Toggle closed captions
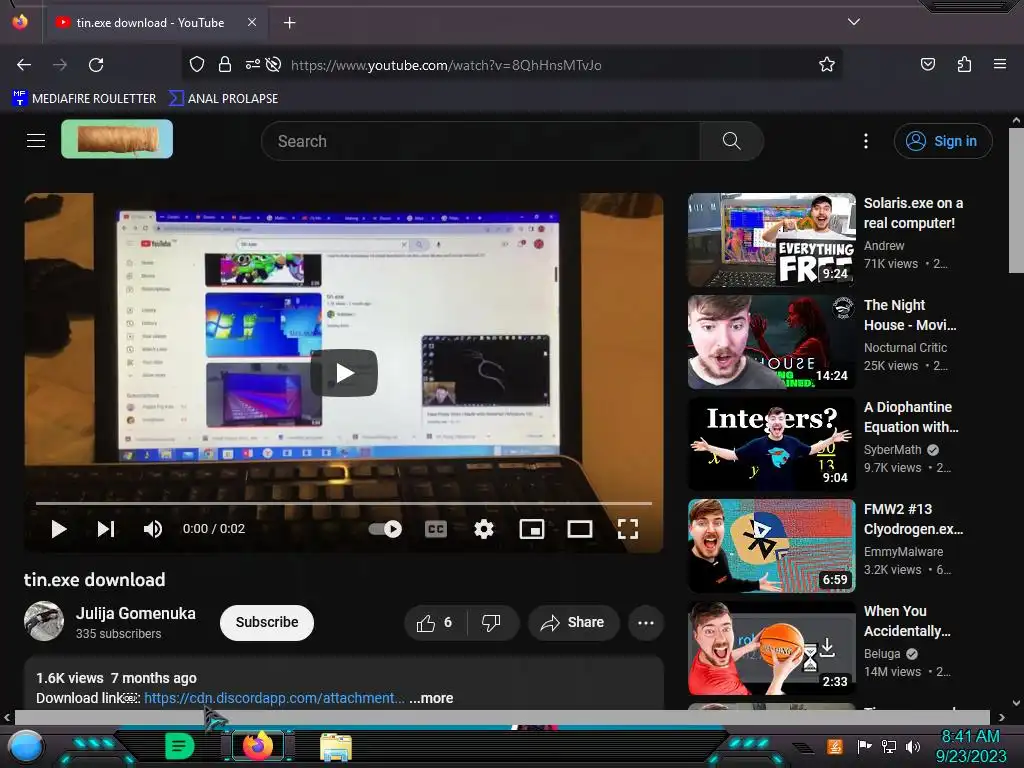 (x=436, y=529)
